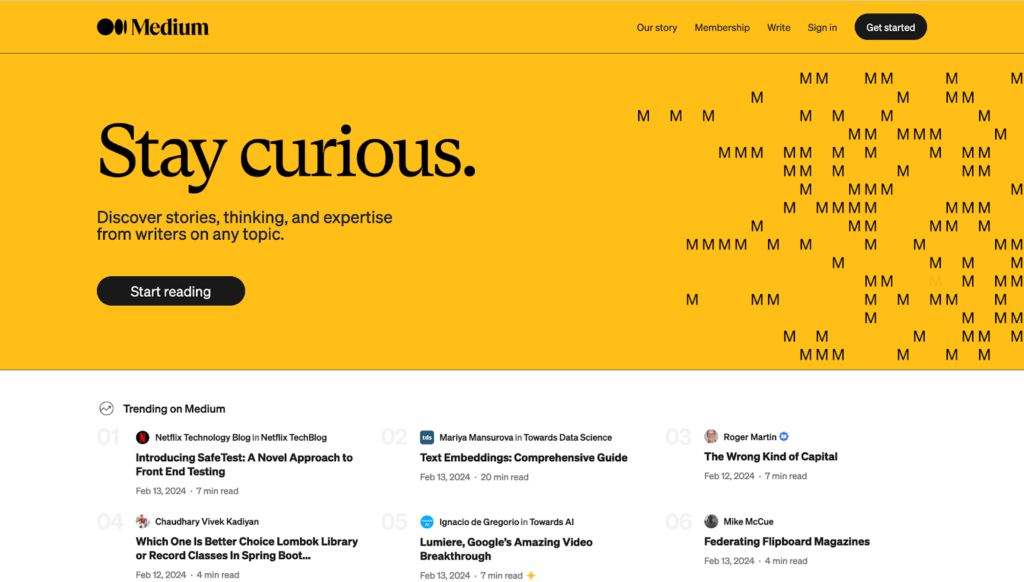Click the 06 ranking number
This screenshot has height=582, width=1024.
click(x=679, y=522)
